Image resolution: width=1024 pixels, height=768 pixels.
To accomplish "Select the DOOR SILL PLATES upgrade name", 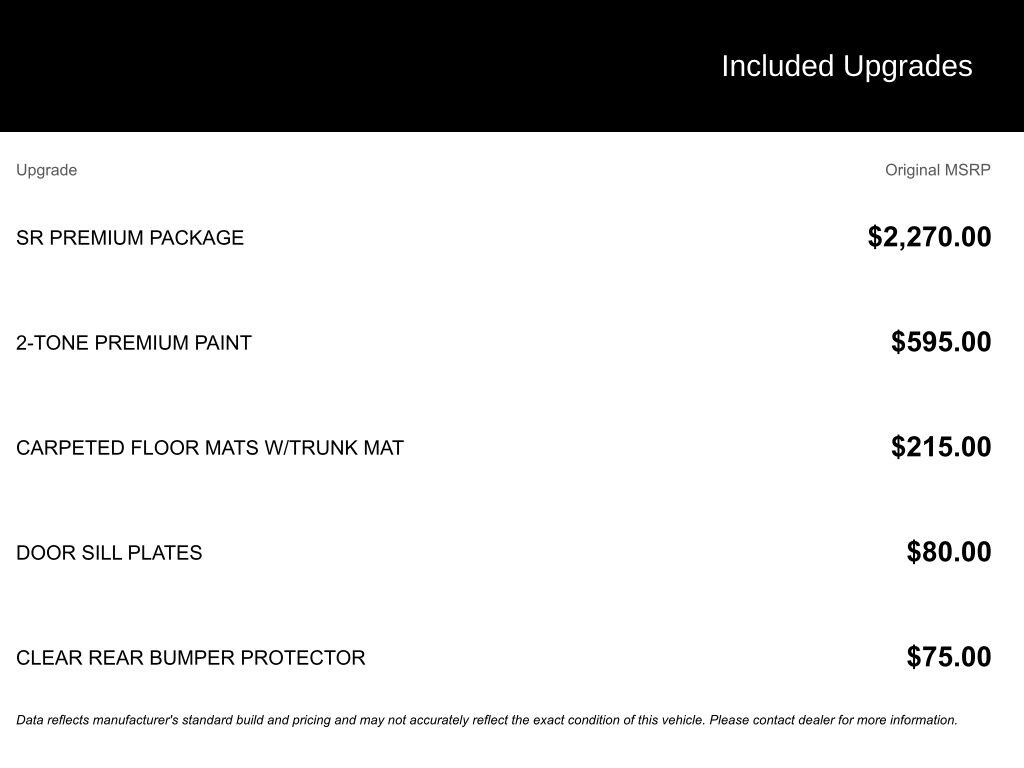I will pos(109,553).
